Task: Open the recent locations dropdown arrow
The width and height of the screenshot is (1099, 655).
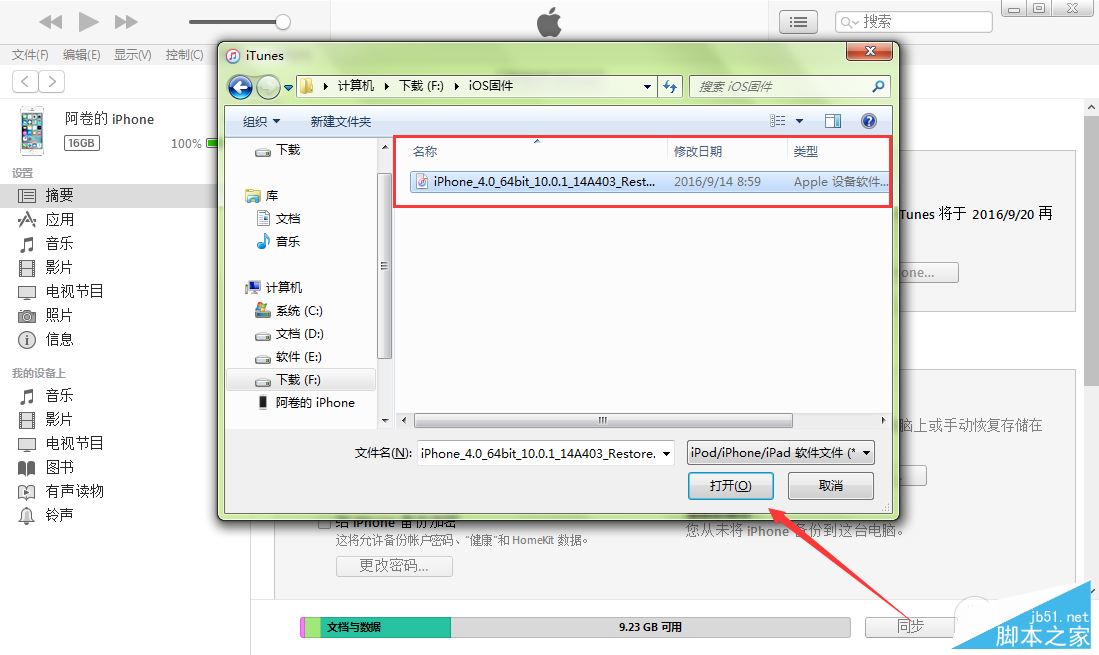Action: click(288, 88)
